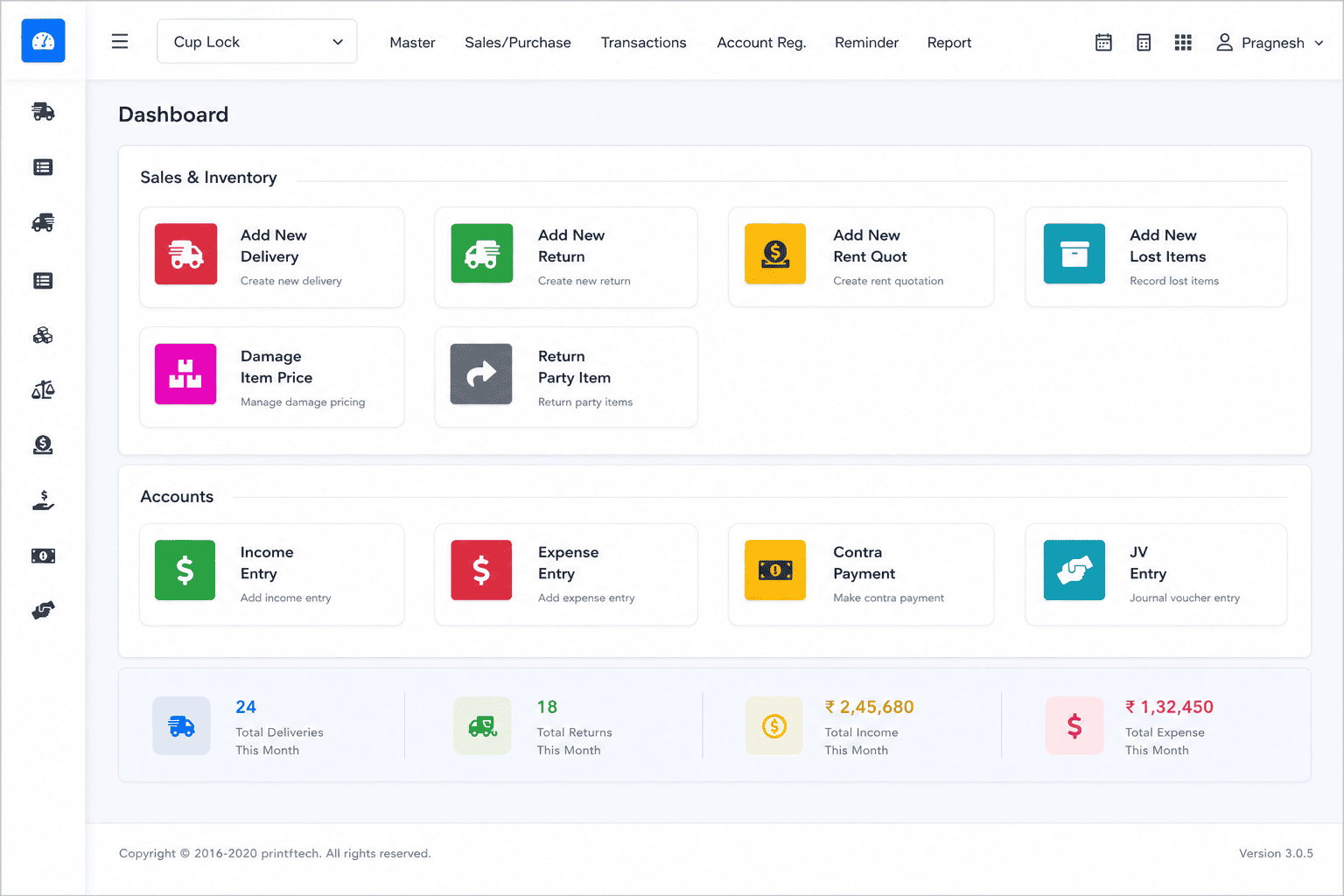Click the JV Entry title
The width and height of the screenshot is (1344, 896).
1148,563
